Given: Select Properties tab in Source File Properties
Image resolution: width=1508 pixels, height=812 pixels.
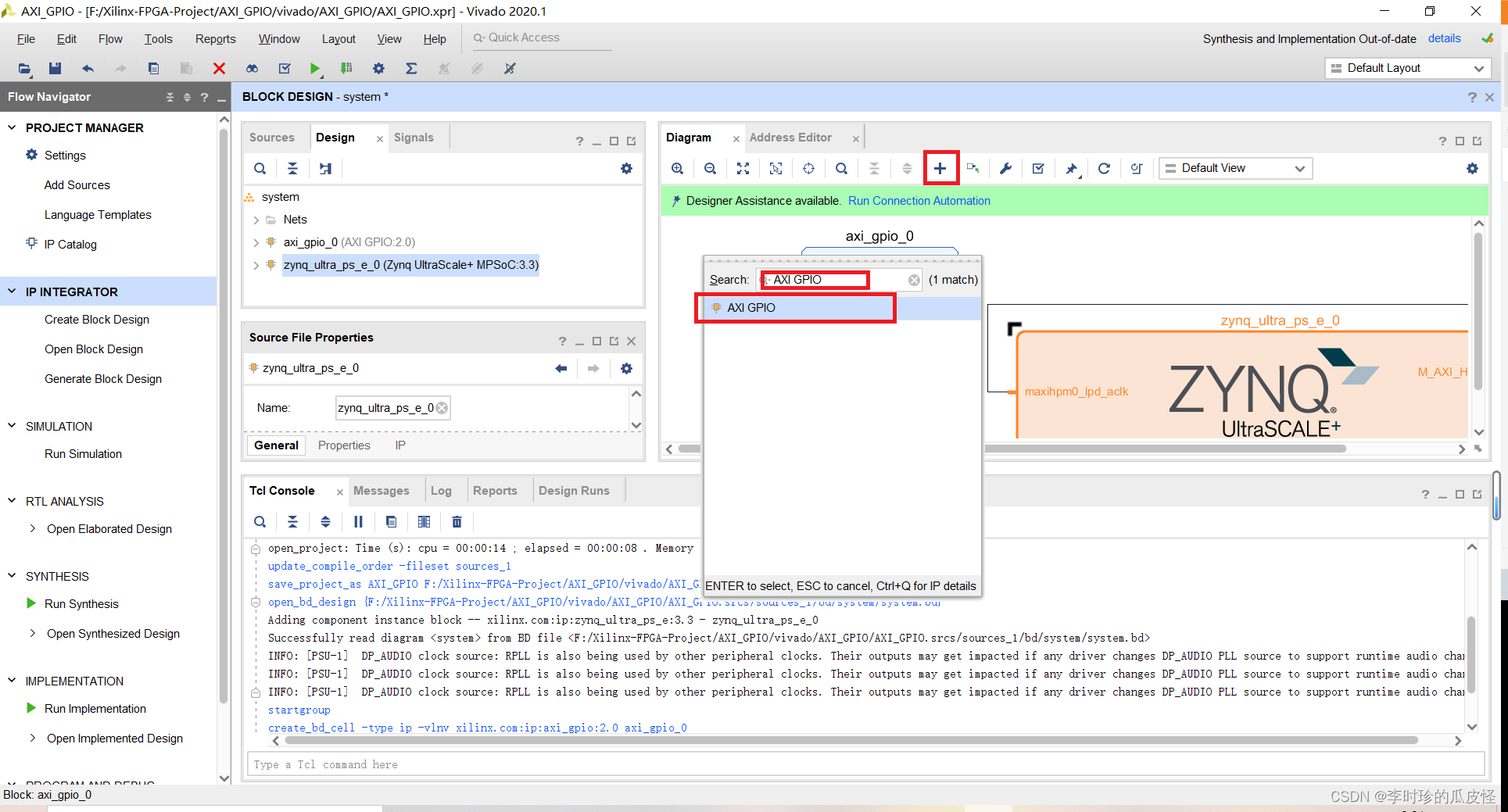Looking at the screenshot, I should 344,445.
